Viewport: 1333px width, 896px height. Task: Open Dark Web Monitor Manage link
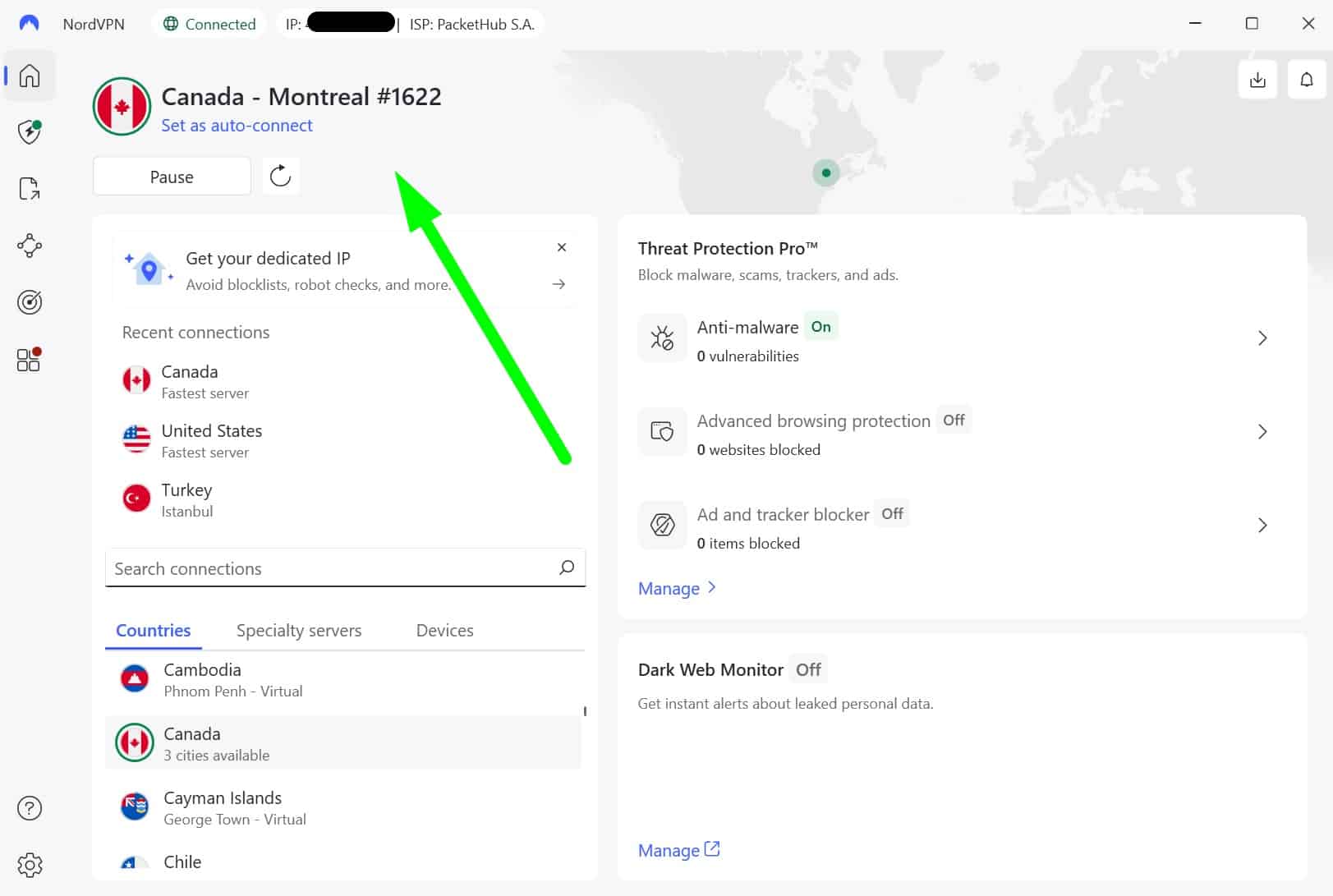click(679, 851)
